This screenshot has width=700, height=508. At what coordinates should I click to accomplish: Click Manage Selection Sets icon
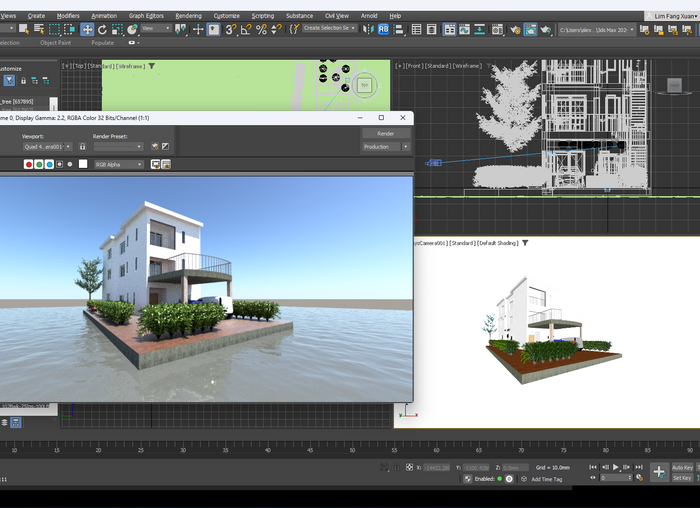coord(294,29)
